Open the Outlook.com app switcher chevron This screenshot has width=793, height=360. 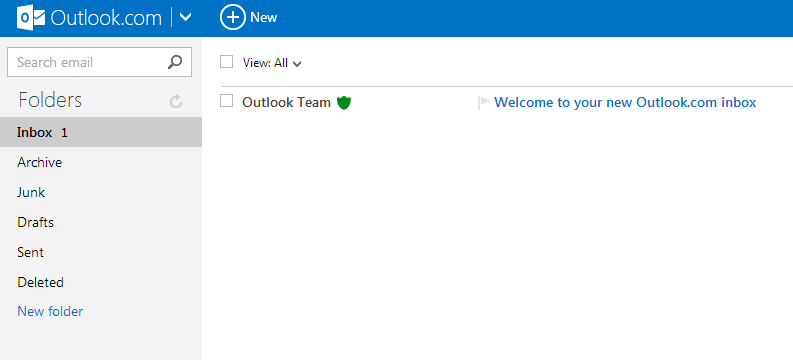[x=186, y=18]
